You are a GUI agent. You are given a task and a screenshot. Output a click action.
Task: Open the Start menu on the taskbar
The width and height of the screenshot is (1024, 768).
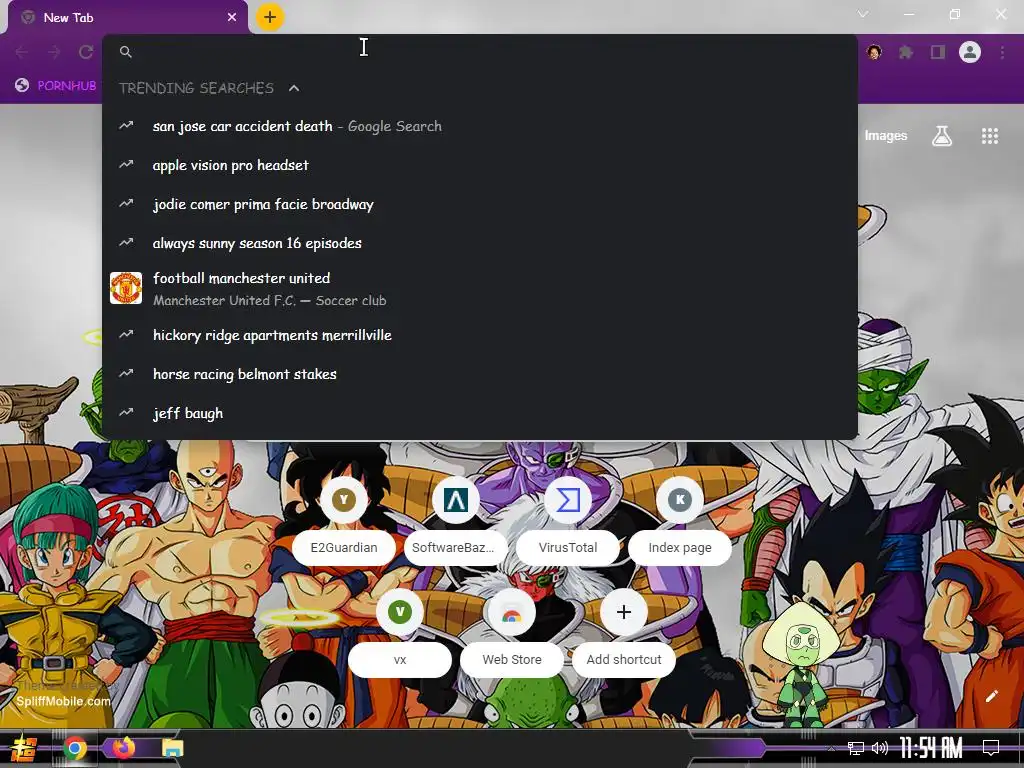[24, 748]
